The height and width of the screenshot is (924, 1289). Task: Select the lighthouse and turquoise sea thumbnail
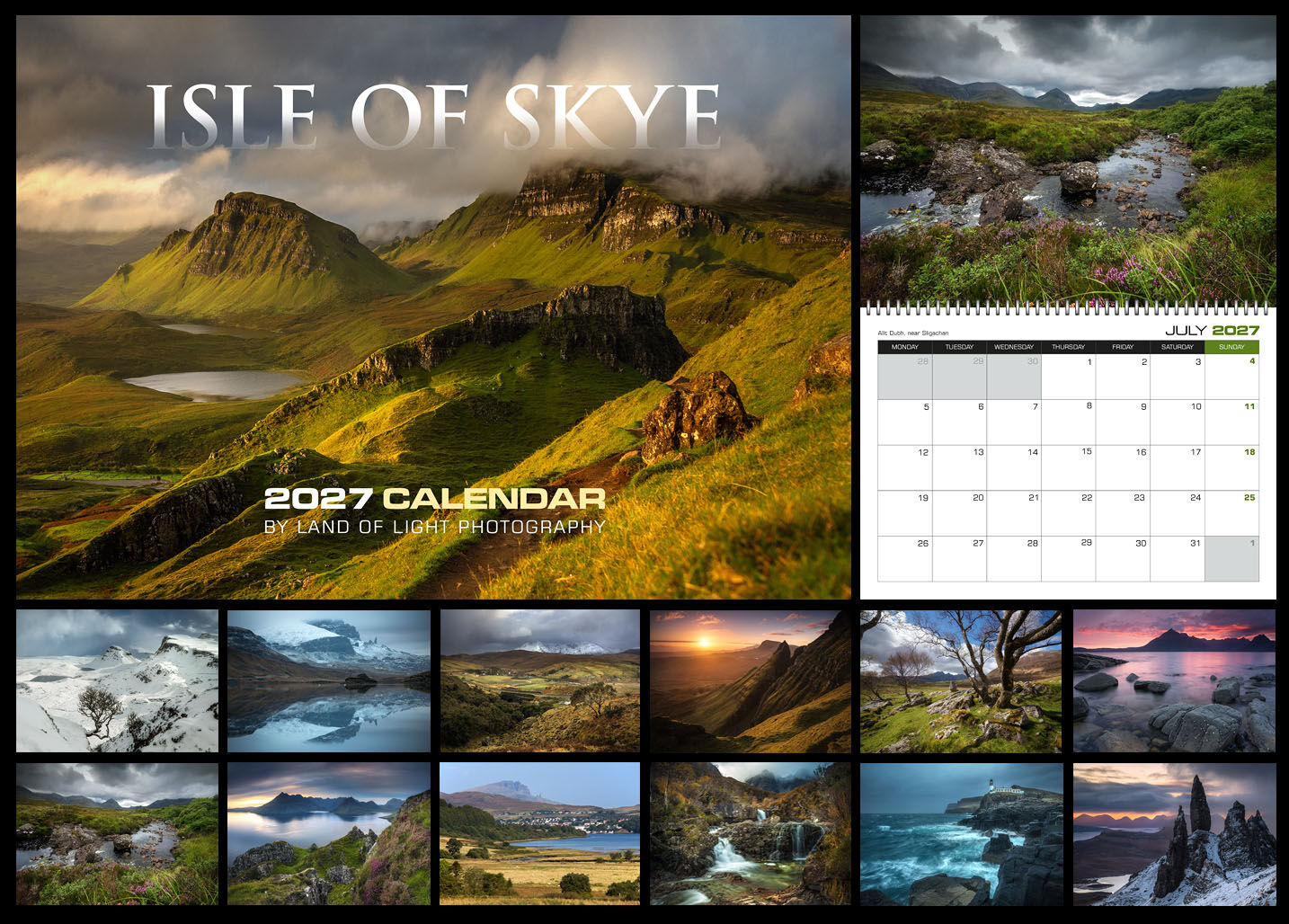tap(961, 833)
